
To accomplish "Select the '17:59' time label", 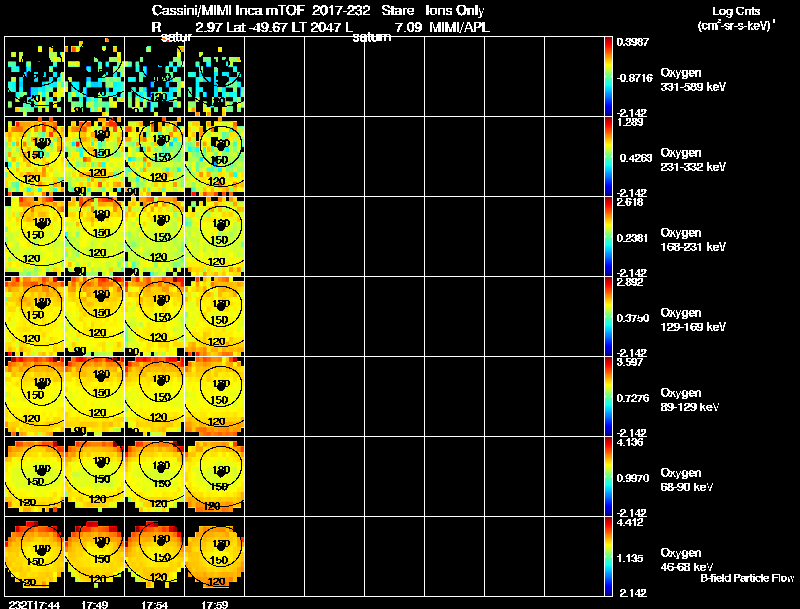I will tap(215, 604).
